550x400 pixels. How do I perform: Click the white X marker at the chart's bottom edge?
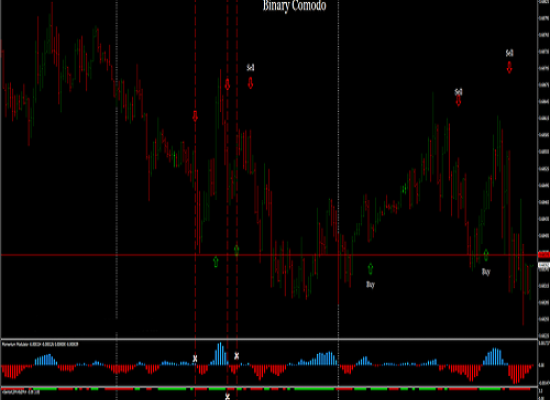pyautogui.click(x=227, y=396)
